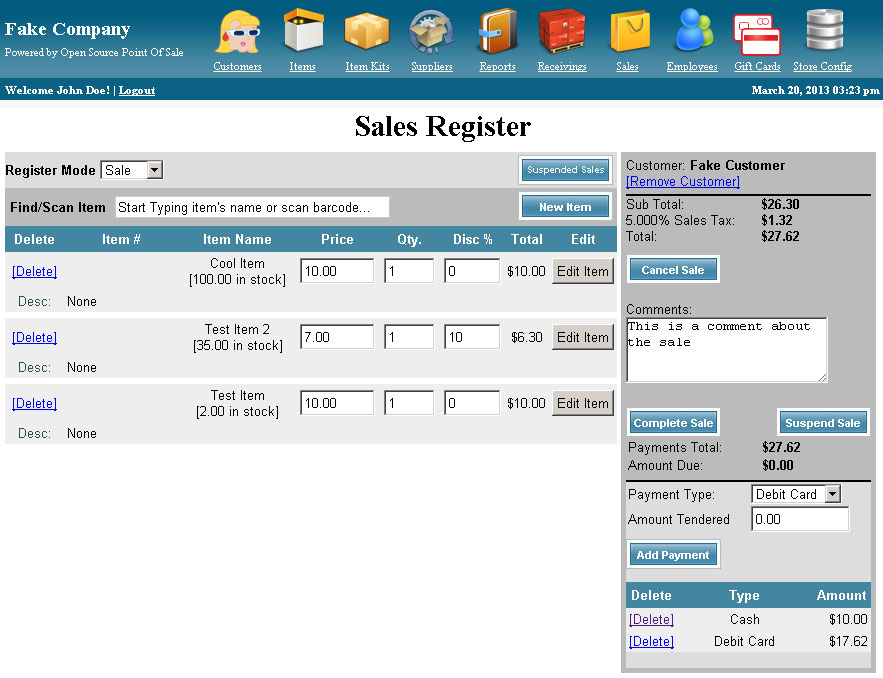The image size is (883, 678).
Task: Click the Fake Customer name
Action: pos(738,165)
